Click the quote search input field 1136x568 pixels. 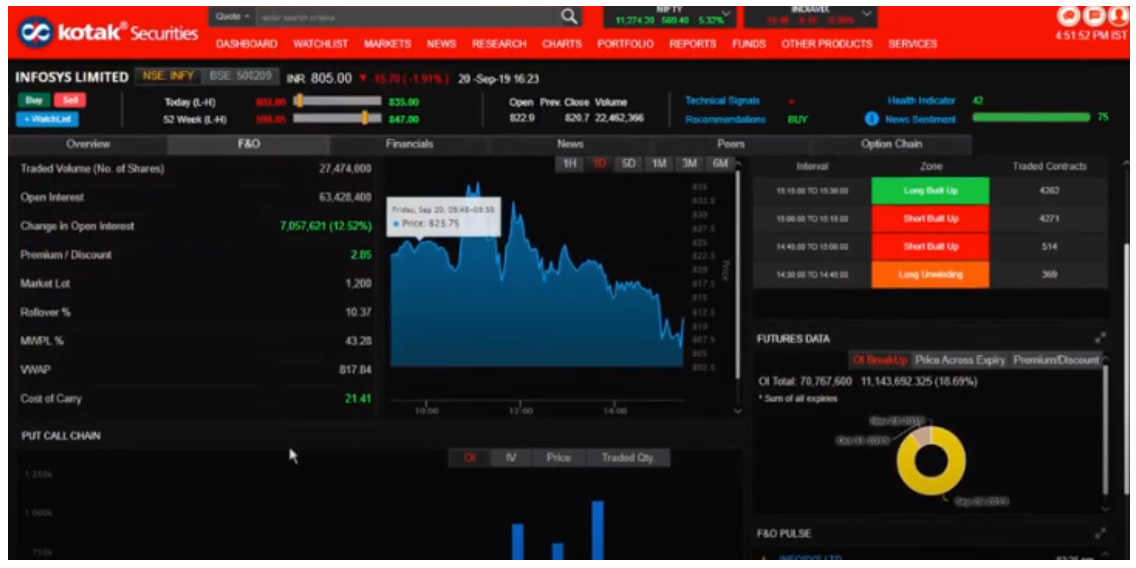click(405, 17)
